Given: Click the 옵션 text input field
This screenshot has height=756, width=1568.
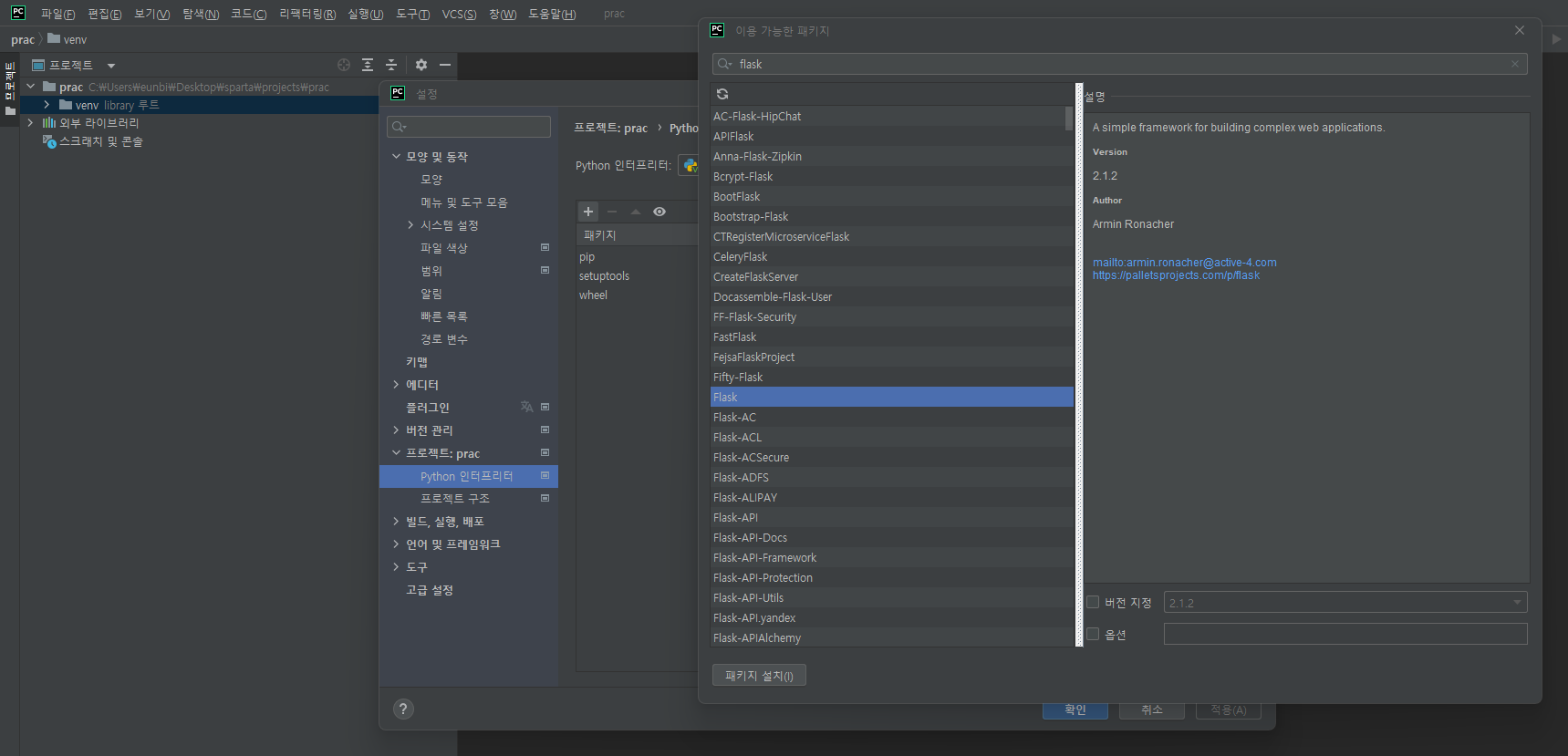Looking at the screenshot, I should pos(1345,634).
